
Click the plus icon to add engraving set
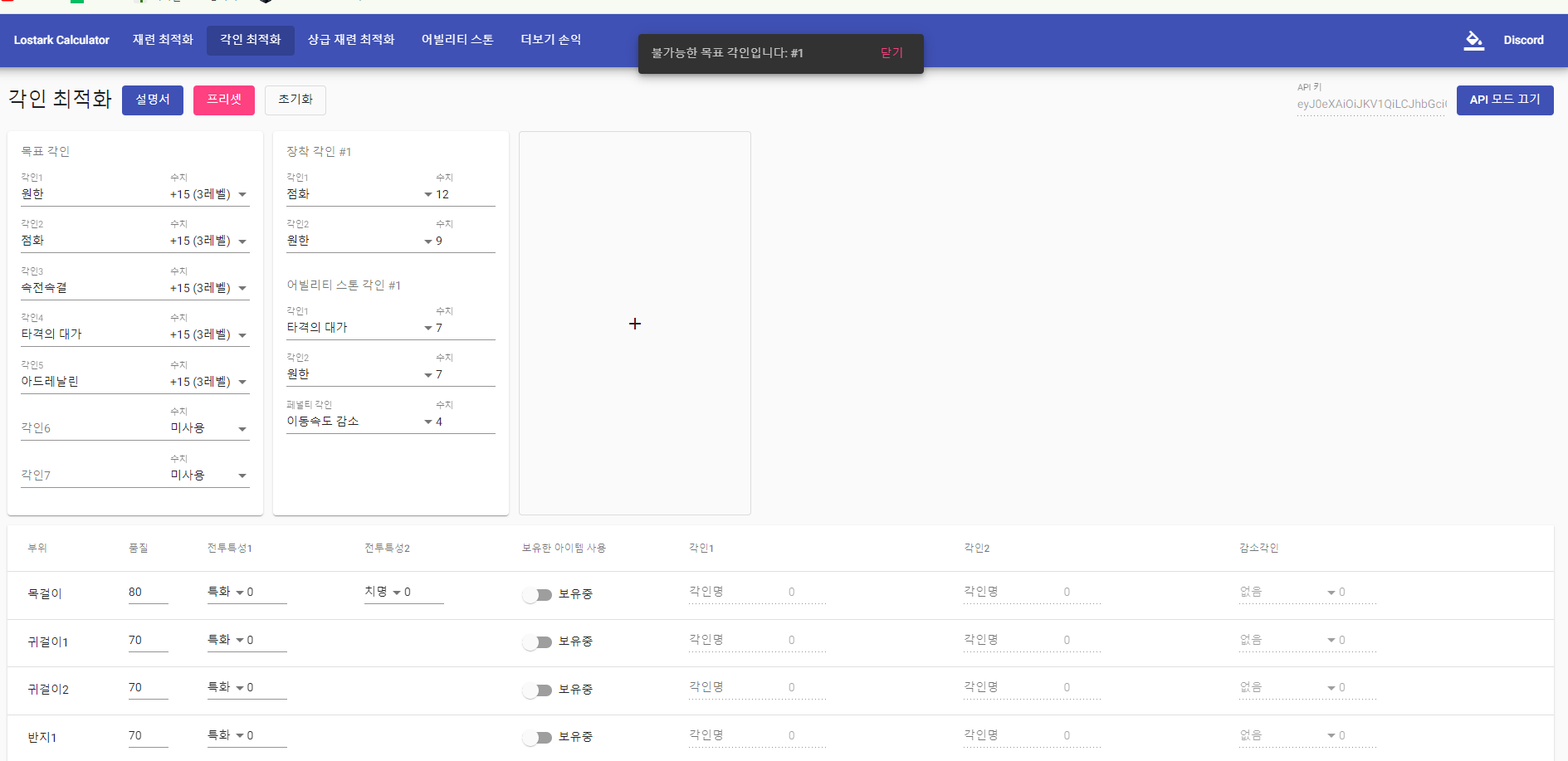click(635, 324)
